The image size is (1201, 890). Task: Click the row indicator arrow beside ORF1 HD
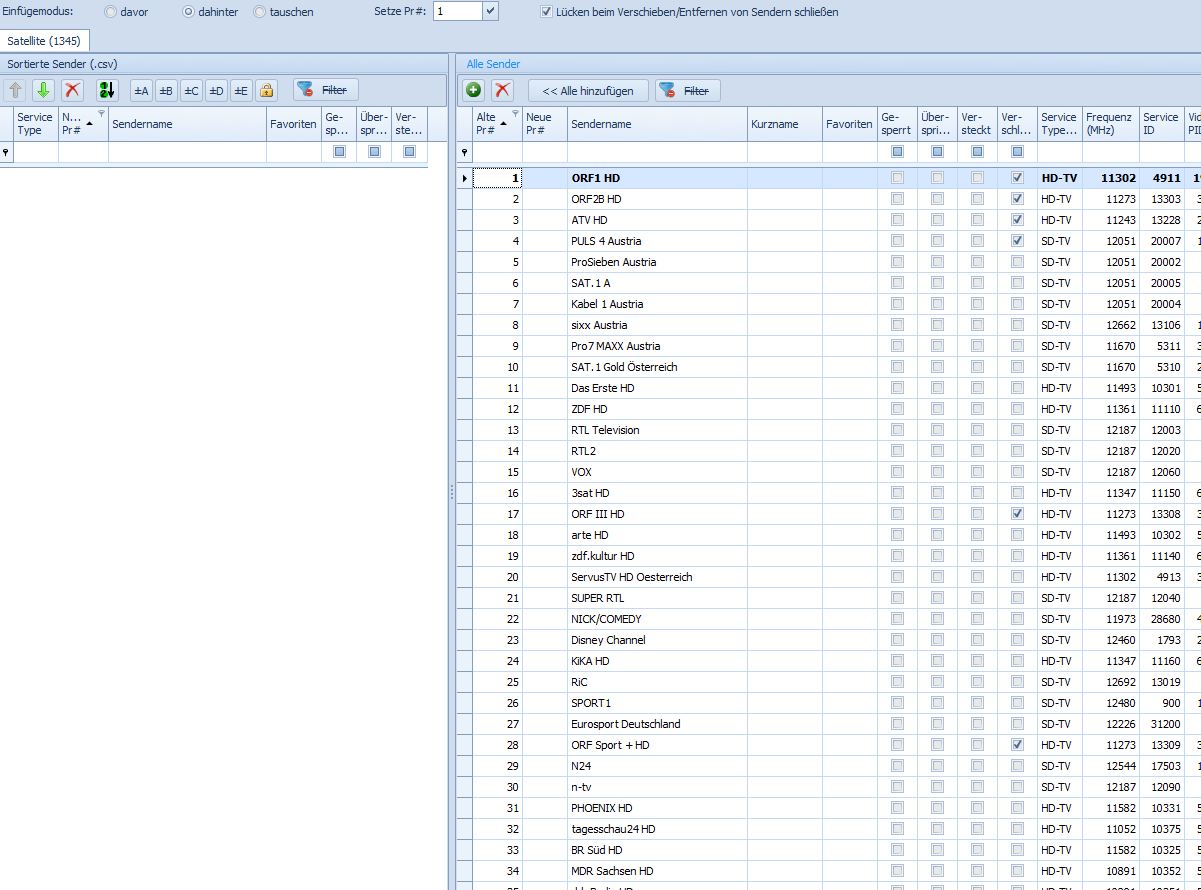coord(464,178)
